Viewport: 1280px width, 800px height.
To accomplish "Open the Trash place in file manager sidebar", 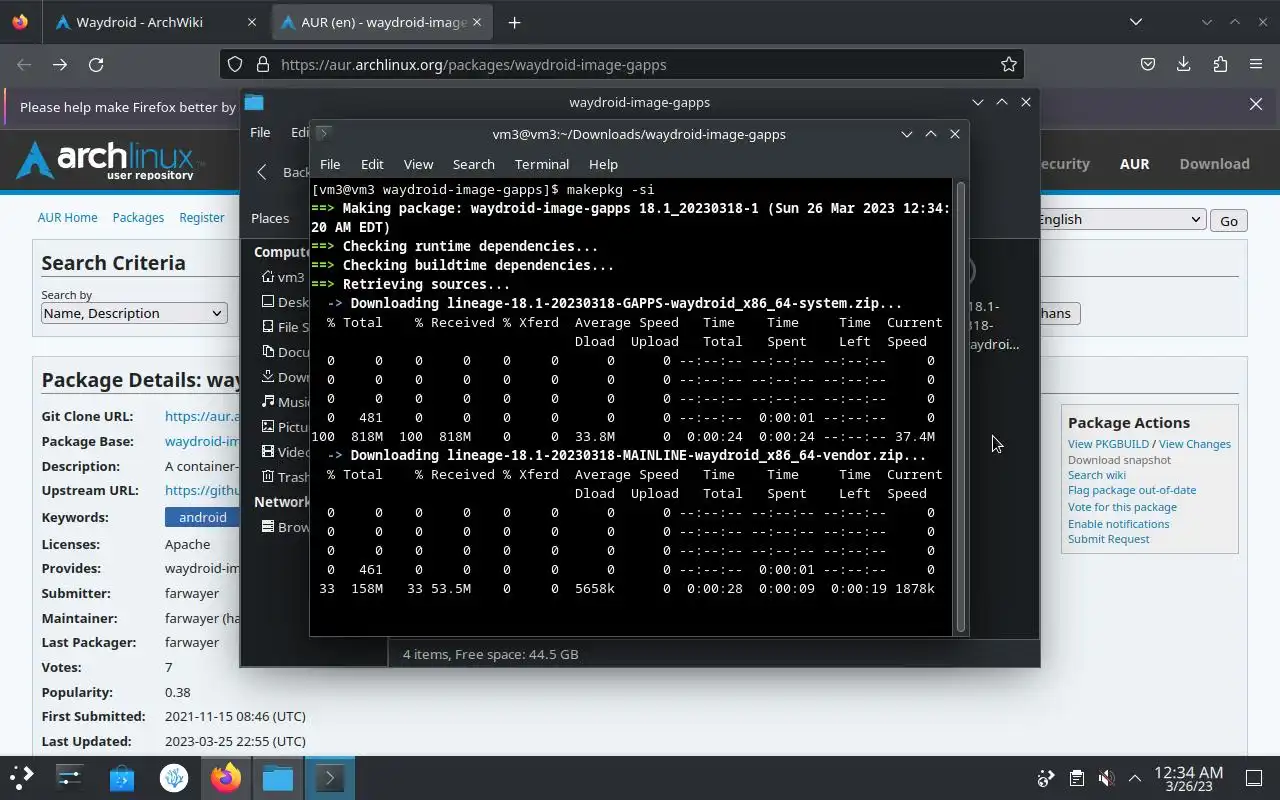I will pyautogui.click(x=286, y=477).
